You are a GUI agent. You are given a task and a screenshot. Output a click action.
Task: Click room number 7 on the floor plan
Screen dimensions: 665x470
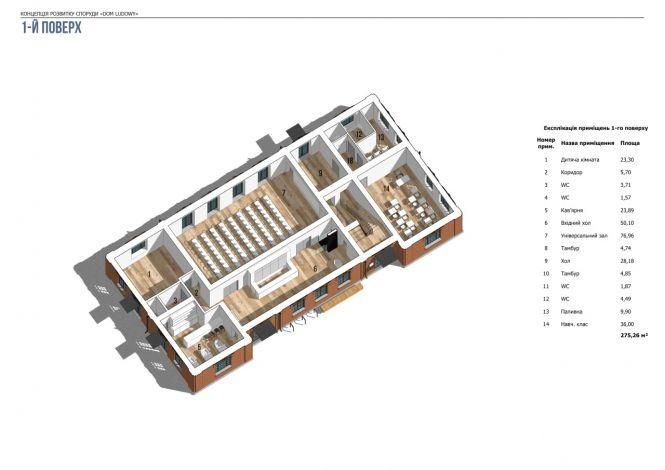tap(283, 192)
